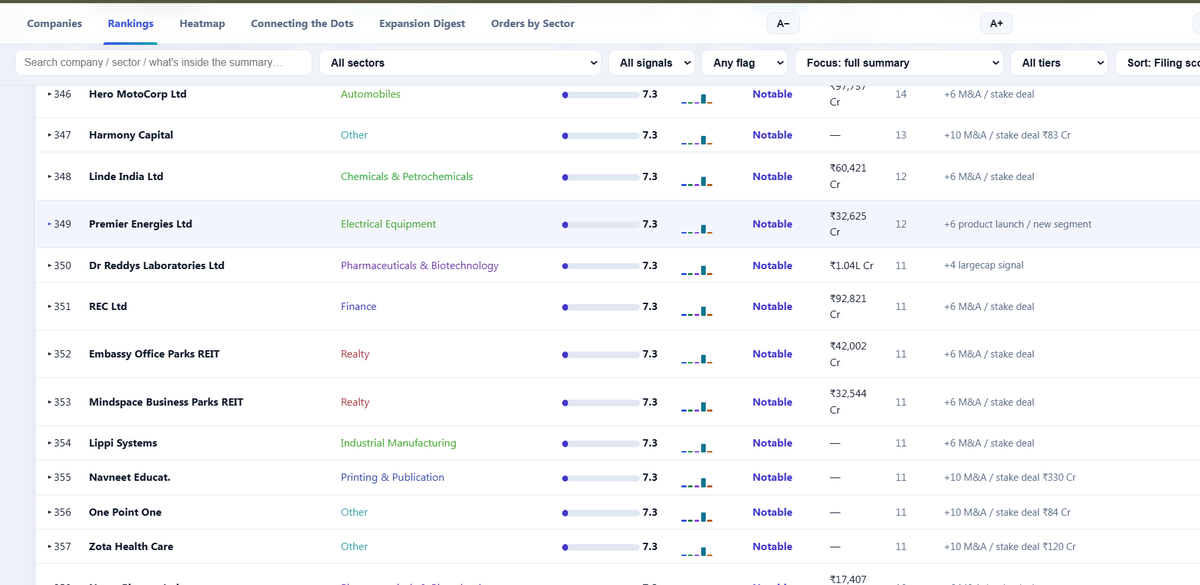This screenshot has height=585, width=1200.
Task: Click '+10 M&A / stake deal ₹83 Cr' text
Action: (x=1007, y=135)
